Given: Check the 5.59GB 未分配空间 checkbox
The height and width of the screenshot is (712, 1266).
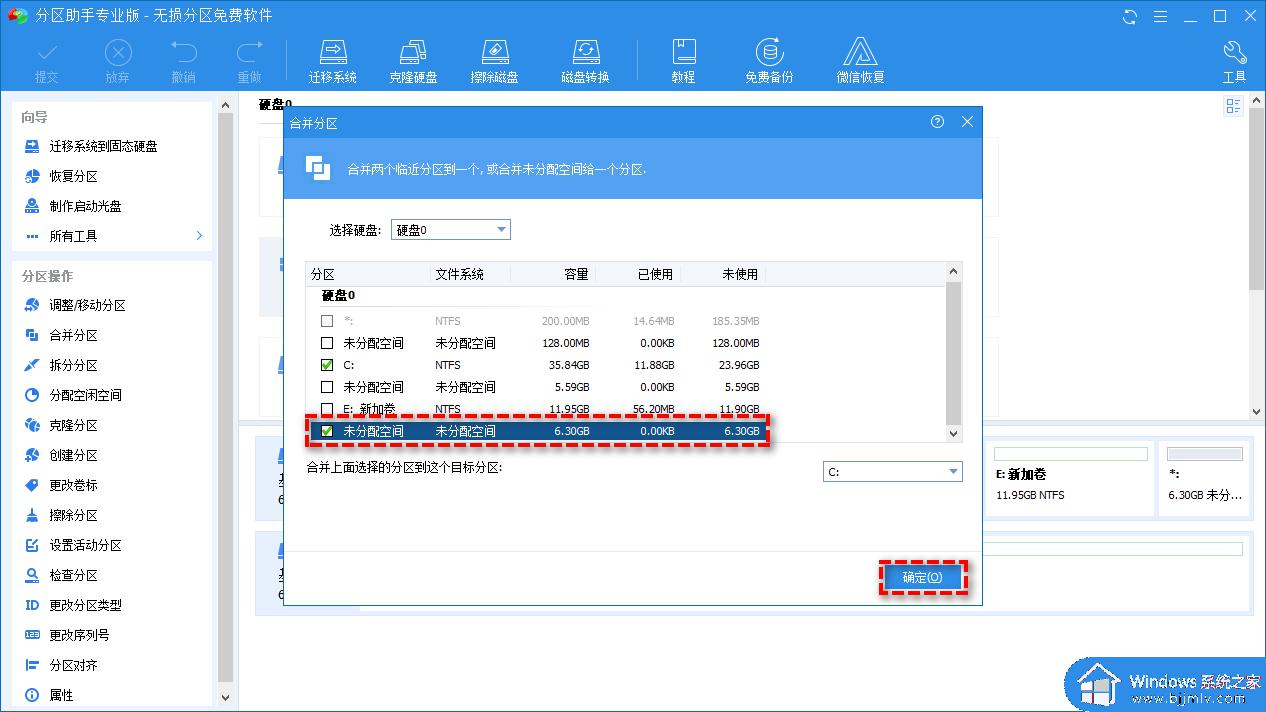Looking at the screenshot, I should [x=327, y=387].
